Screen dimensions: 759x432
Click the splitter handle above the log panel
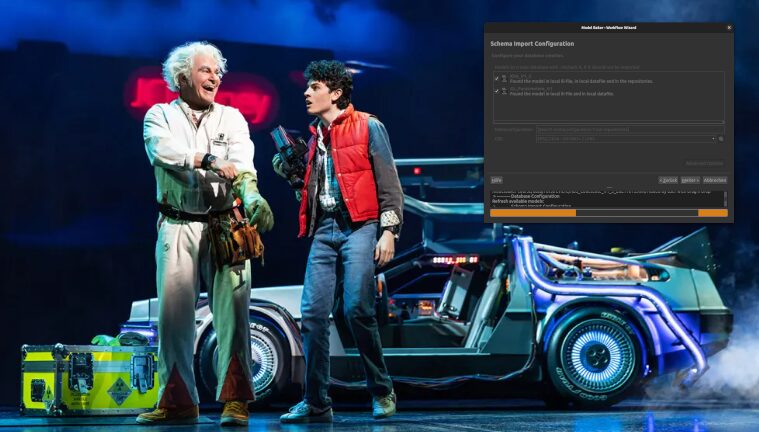(609, 187)
